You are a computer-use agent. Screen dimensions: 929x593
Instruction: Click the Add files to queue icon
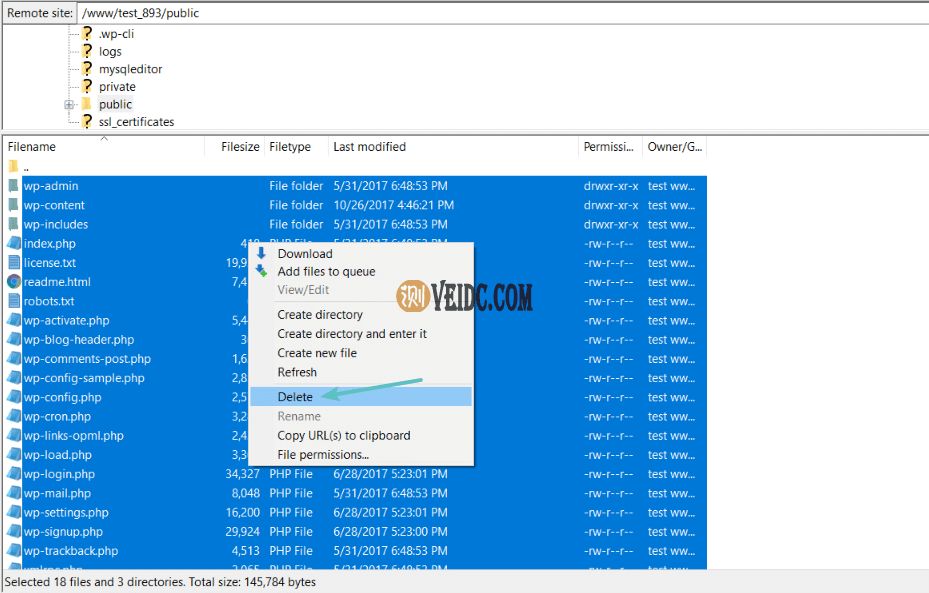pos(262,272)
